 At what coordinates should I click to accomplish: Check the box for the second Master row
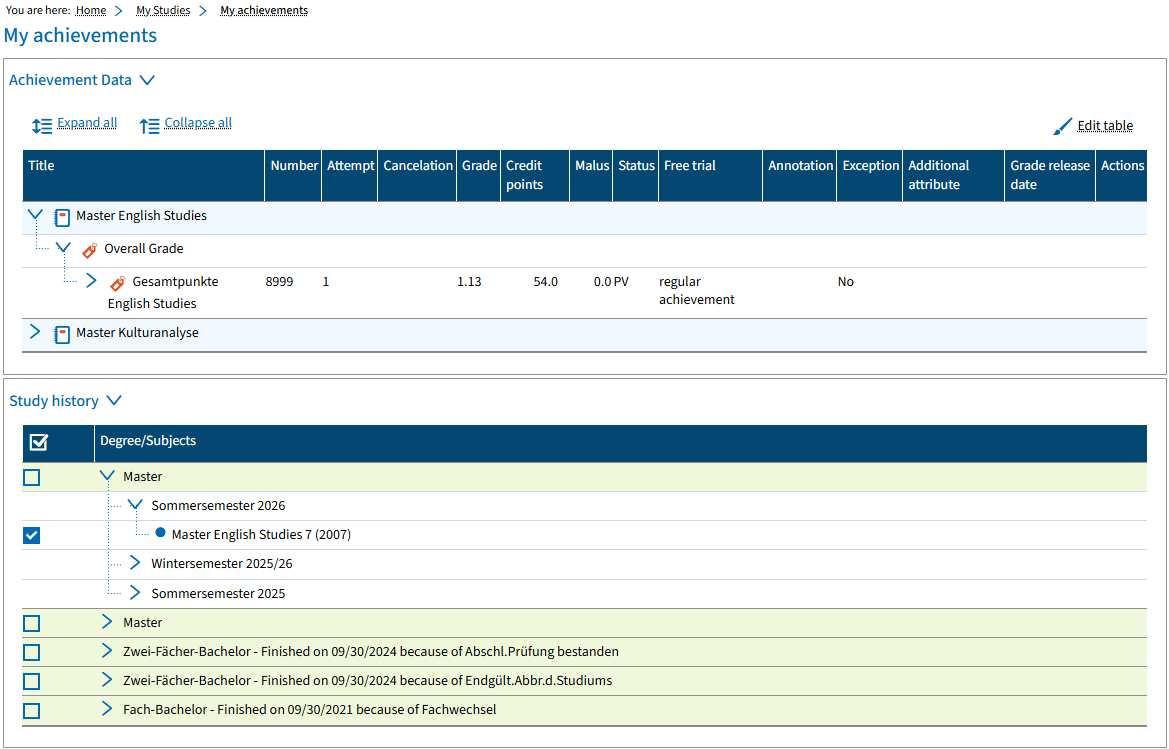click(x=31, y=623)
